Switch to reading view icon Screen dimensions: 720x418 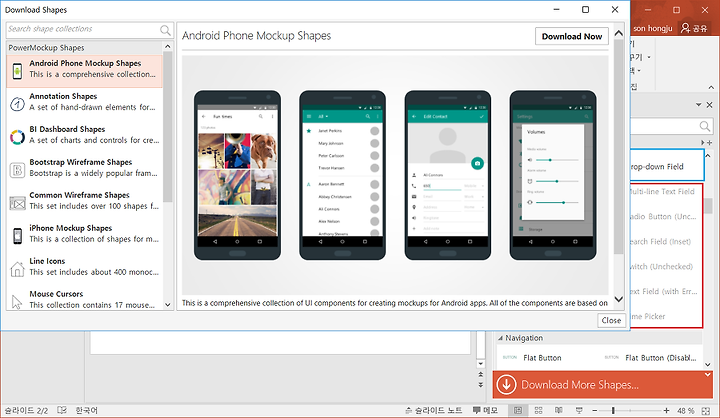[x=558, y=410]
